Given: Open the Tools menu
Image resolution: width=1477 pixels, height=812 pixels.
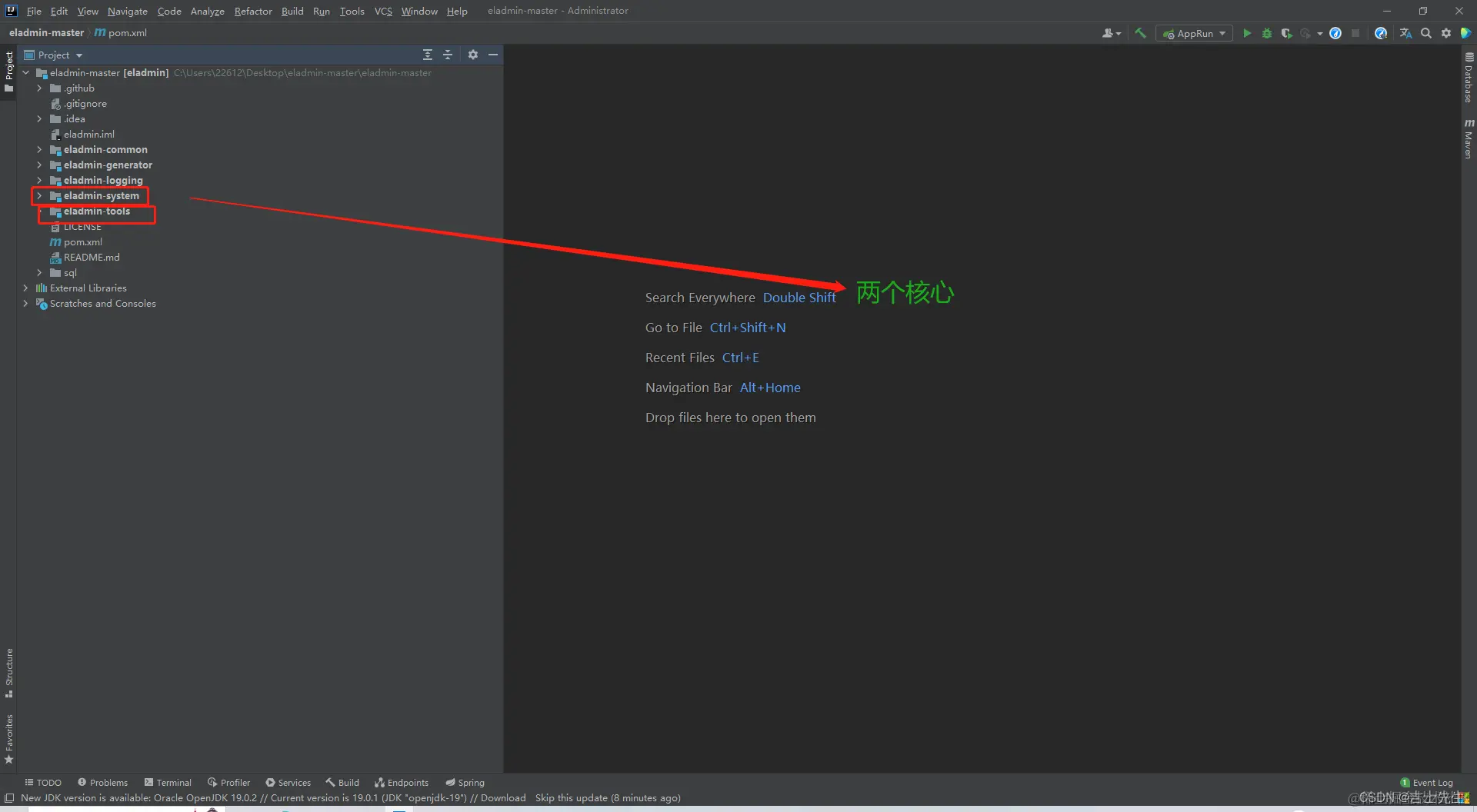Looking at the screenshot, I should (x=352, y=11).
